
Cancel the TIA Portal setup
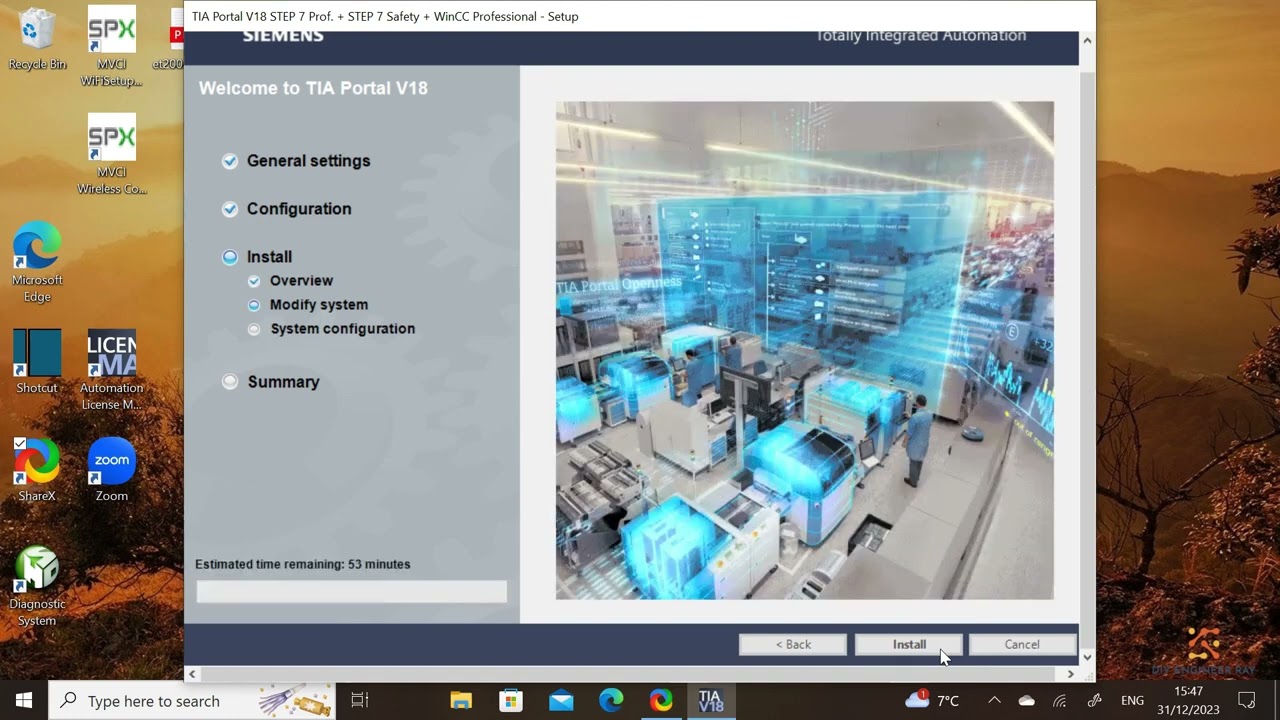click(1022, 645)
